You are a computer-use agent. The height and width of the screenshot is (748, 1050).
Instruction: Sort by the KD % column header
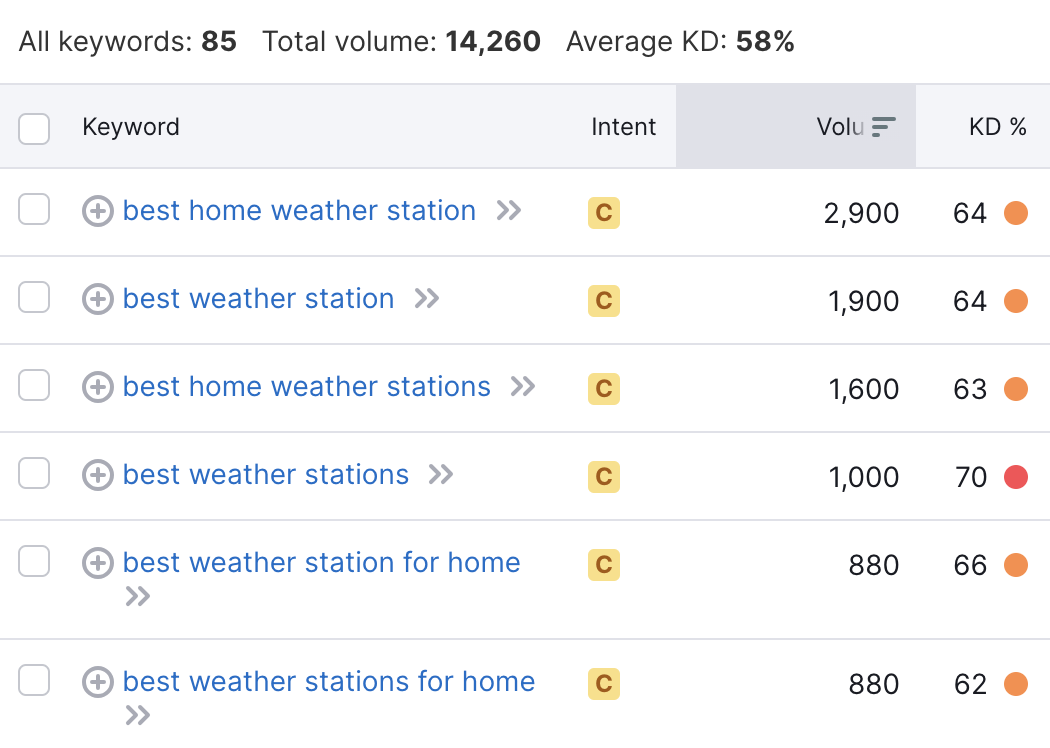coord(997,127)
